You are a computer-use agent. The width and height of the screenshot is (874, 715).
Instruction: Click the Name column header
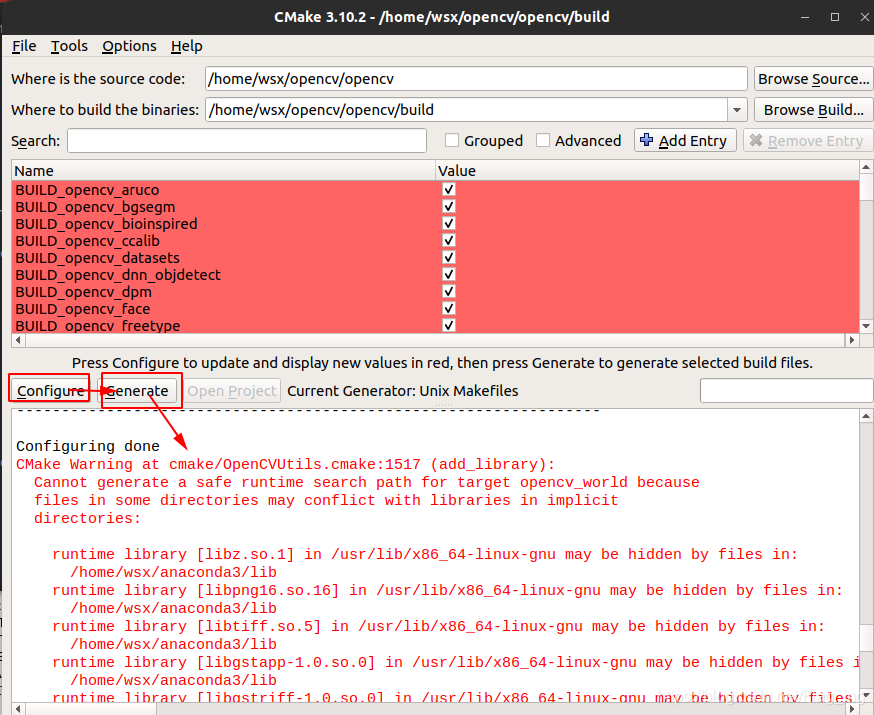223,171
